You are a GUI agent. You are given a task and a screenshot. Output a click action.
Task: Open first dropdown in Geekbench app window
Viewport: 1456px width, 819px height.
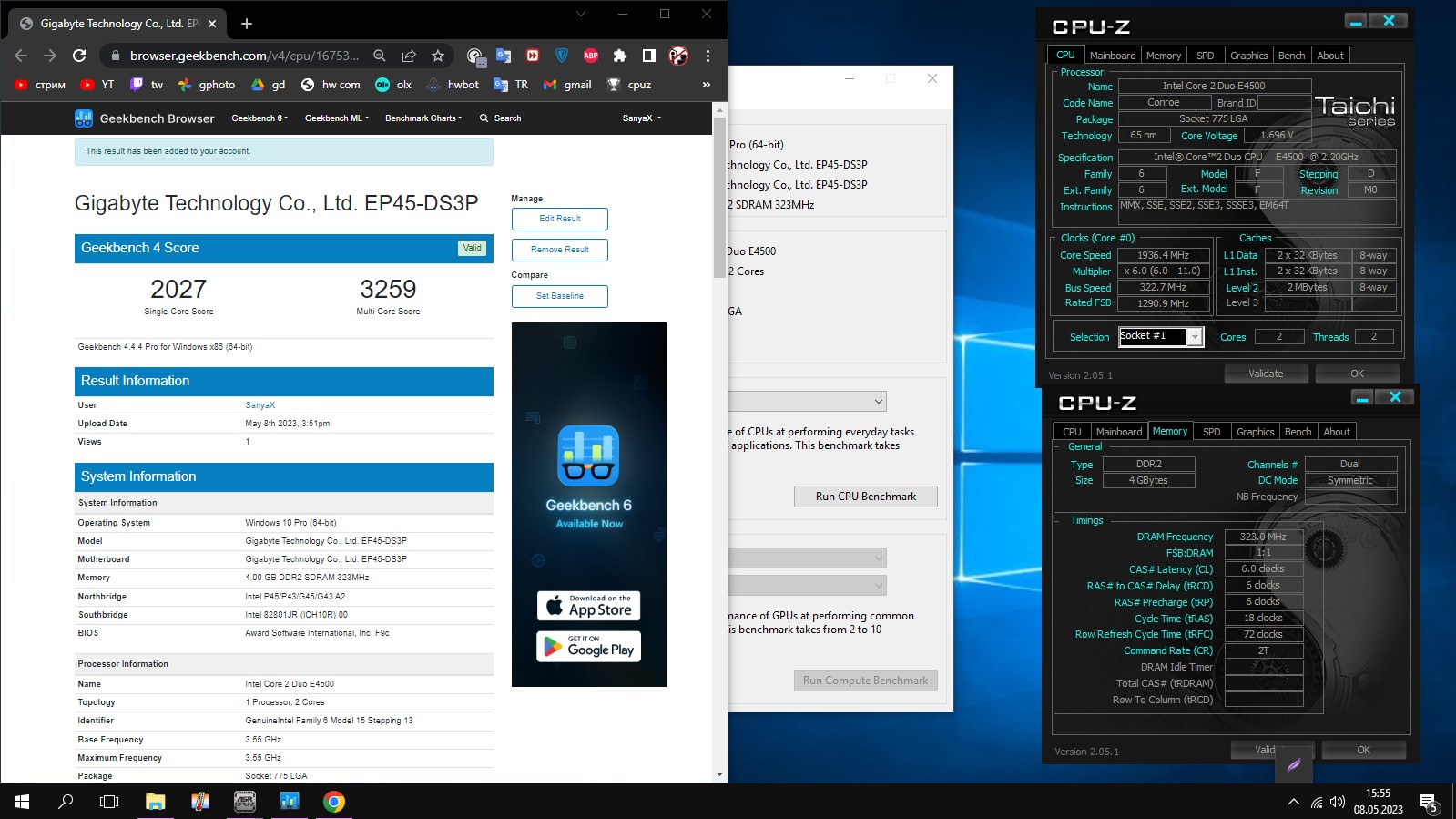point(808,402)
